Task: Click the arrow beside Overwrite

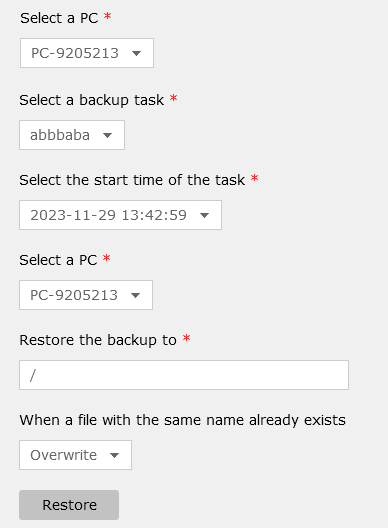Action: 115,455
